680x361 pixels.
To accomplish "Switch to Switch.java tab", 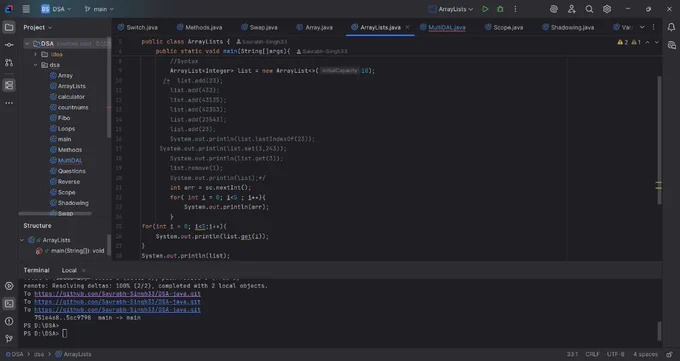I will tap(137, 27).
